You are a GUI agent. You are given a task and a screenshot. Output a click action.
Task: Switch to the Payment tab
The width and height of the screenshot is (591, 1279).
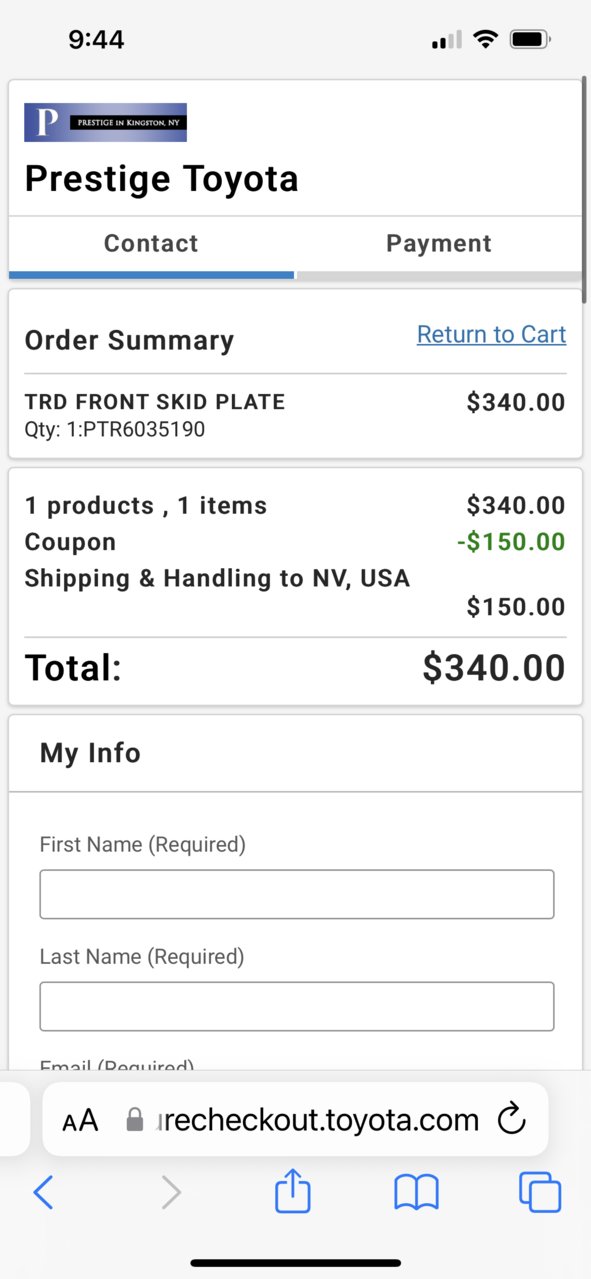tap(439, 243)
